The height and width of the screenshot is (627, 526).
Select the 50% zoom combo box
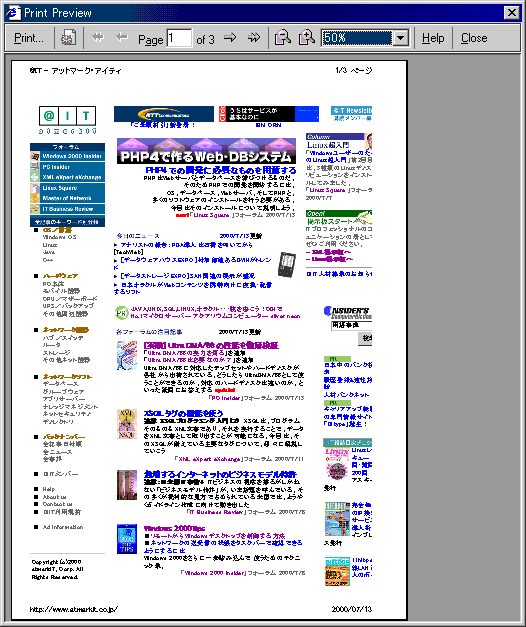(x=364, y=38)
